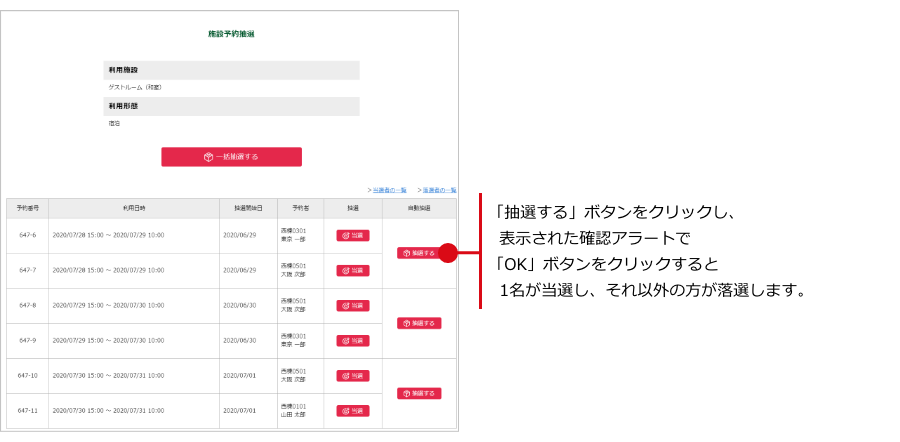Click the 予約者 column header
Viewport: 900px width, 442px height.
[x=300, y=208]
